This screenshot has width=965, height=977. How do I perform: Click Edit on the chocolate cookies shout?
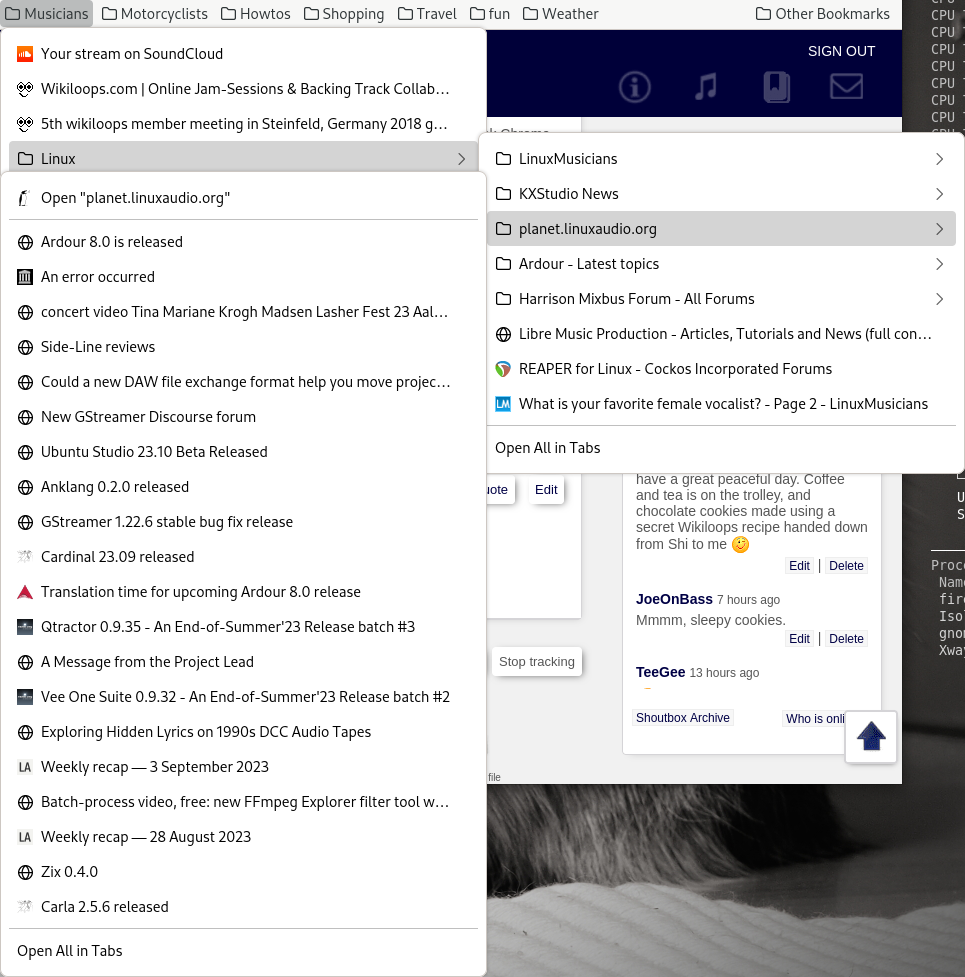pos(799,566)
